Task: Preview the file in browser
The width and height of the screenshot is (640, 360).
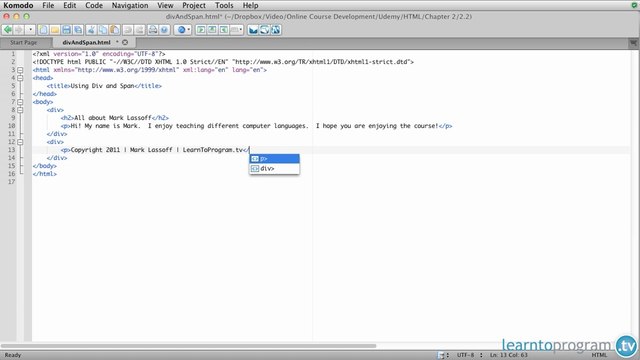Action: (x=181, y=30)
